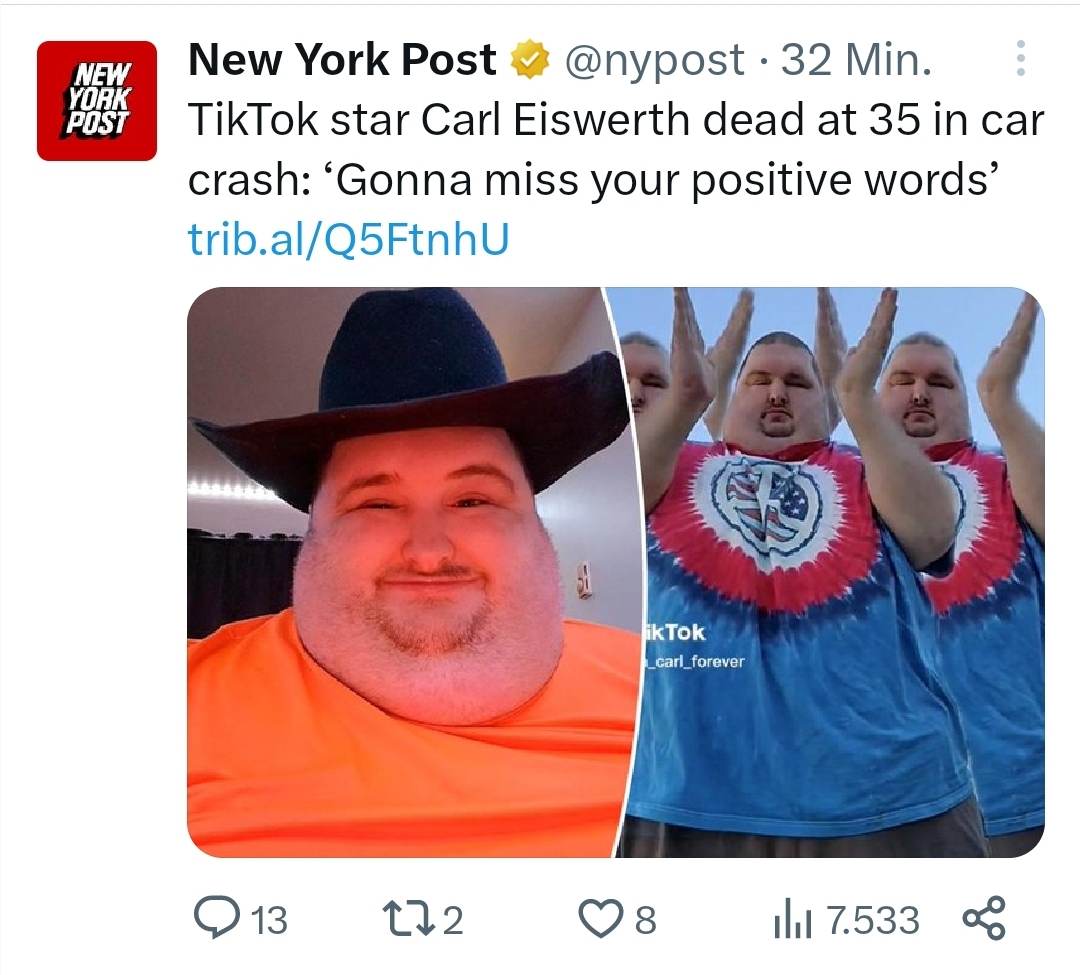Open the trib.al/Q5FtnhU link
1080x975 pixels.
349,239
